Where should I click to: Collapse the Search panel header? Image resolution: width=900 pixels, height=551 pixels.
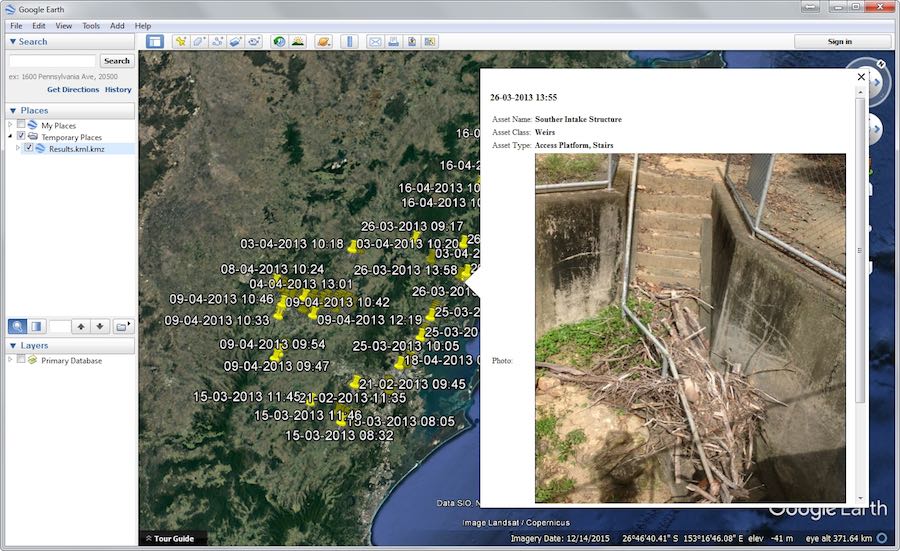70,41
